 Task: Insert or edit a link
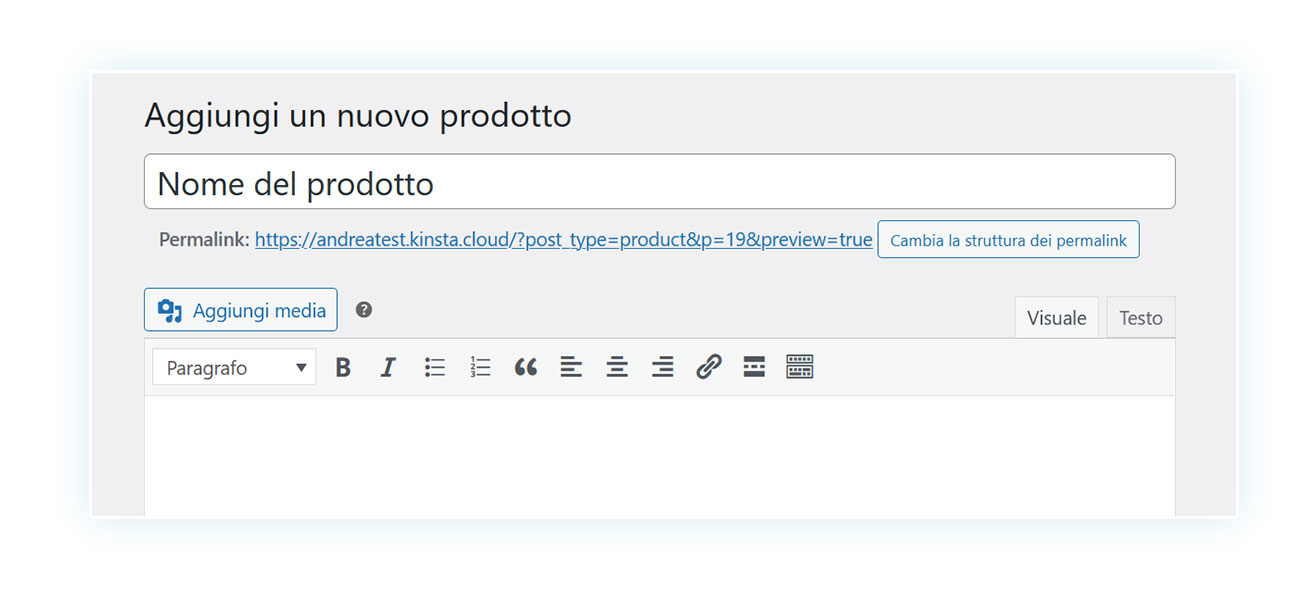click(x=708, y=367)
